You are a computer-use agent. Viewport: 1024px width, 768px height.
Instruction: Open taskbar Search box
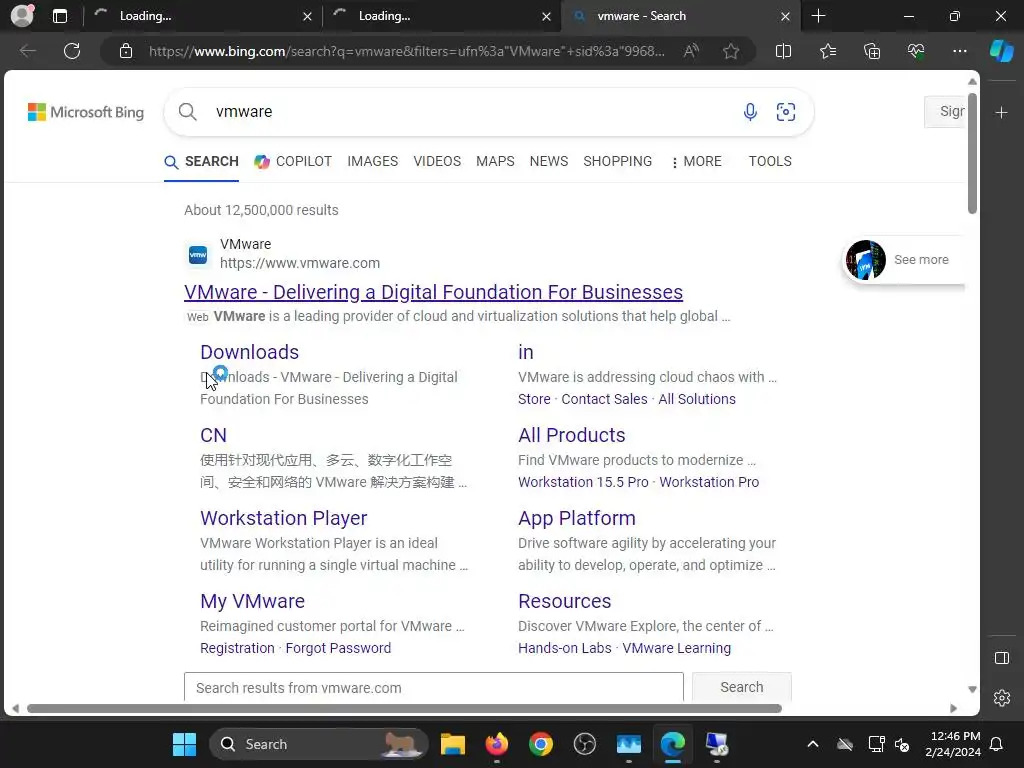click(x=318, y=744)
